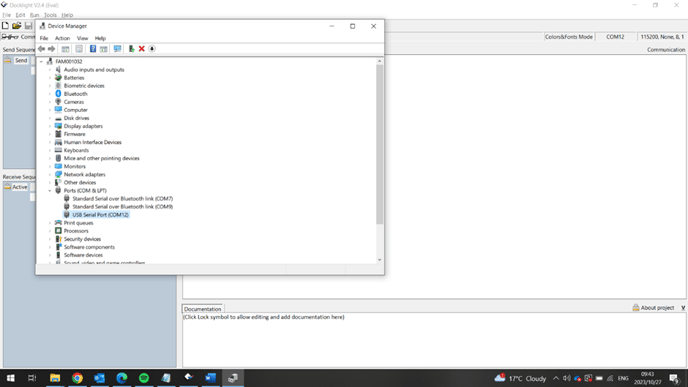Click the scan for hardware changes monitor icon
The image size is (688, 387).
(x=117, y=49)
